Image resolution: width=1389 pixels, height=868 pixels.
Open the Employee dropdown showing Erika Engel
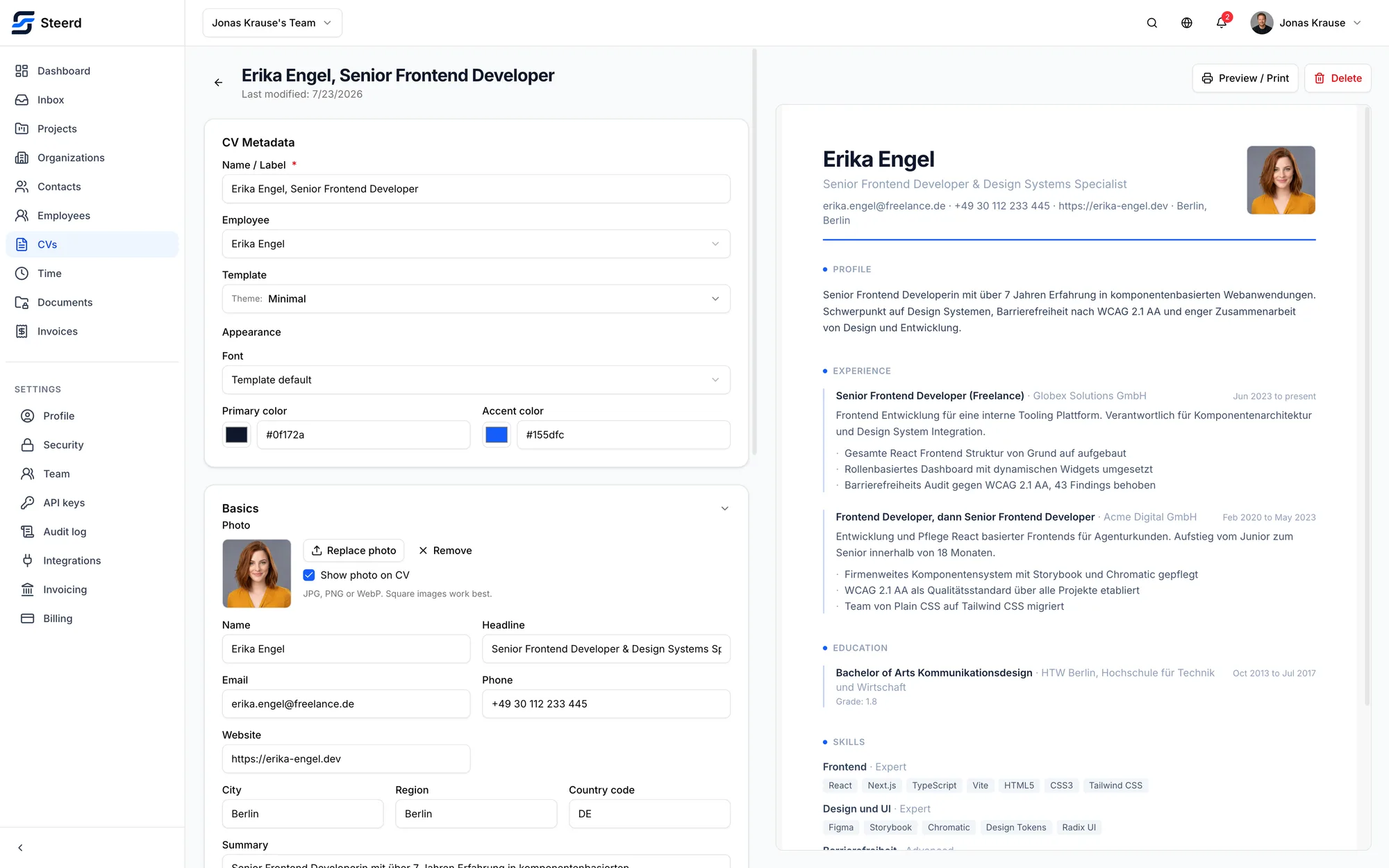476,244
